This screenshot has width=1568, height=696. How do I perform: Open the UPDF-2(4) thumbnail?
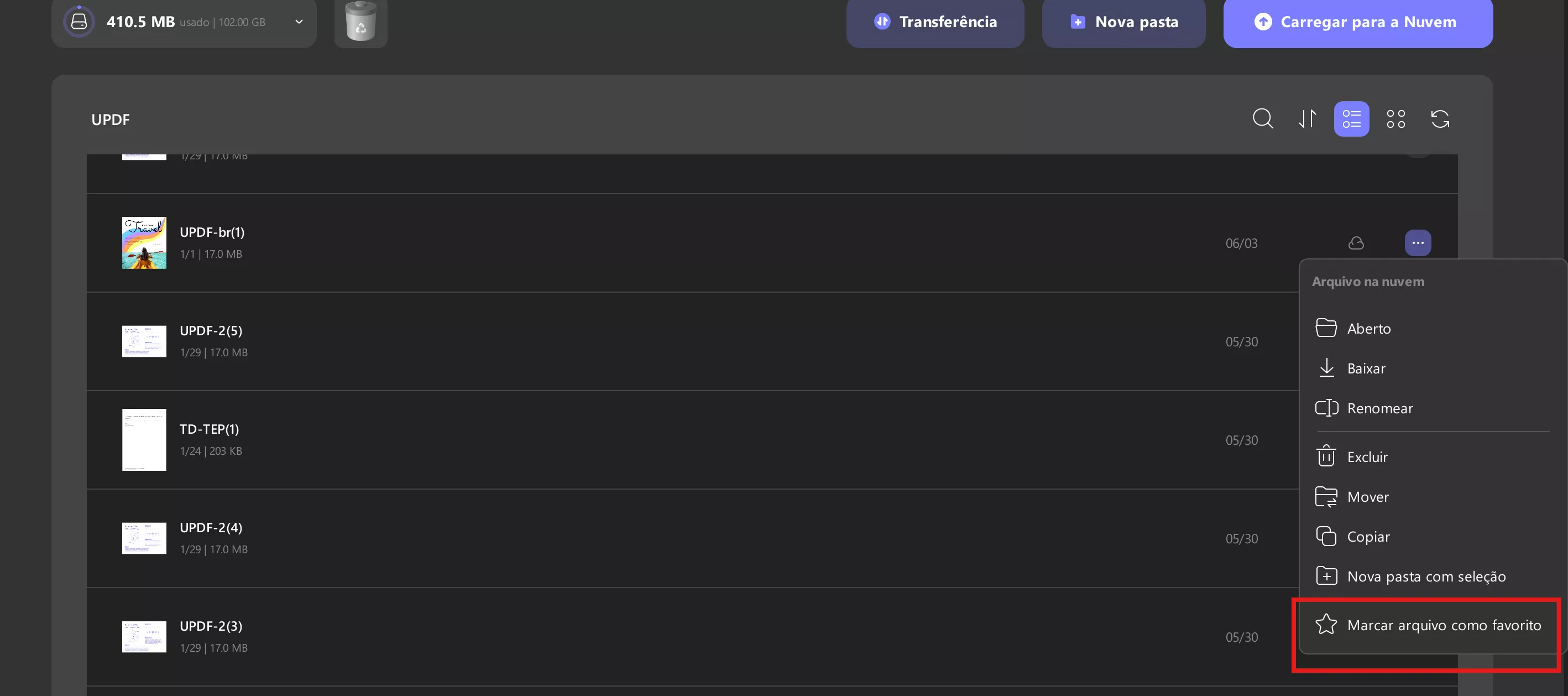[x=144, y=538]
